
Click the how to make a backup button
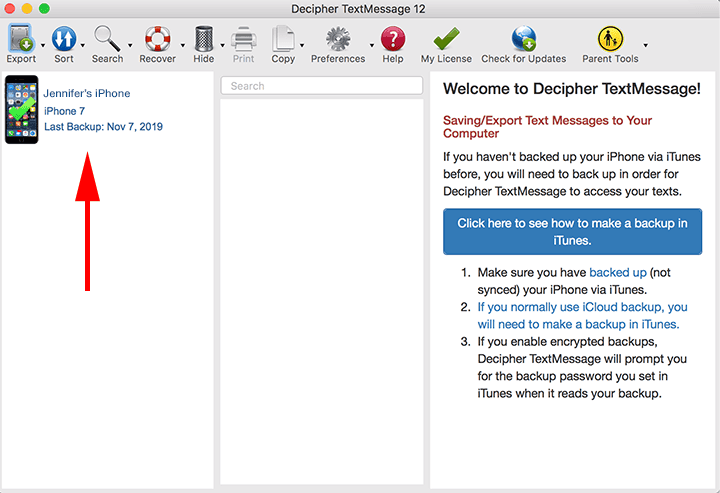(572, 231)
